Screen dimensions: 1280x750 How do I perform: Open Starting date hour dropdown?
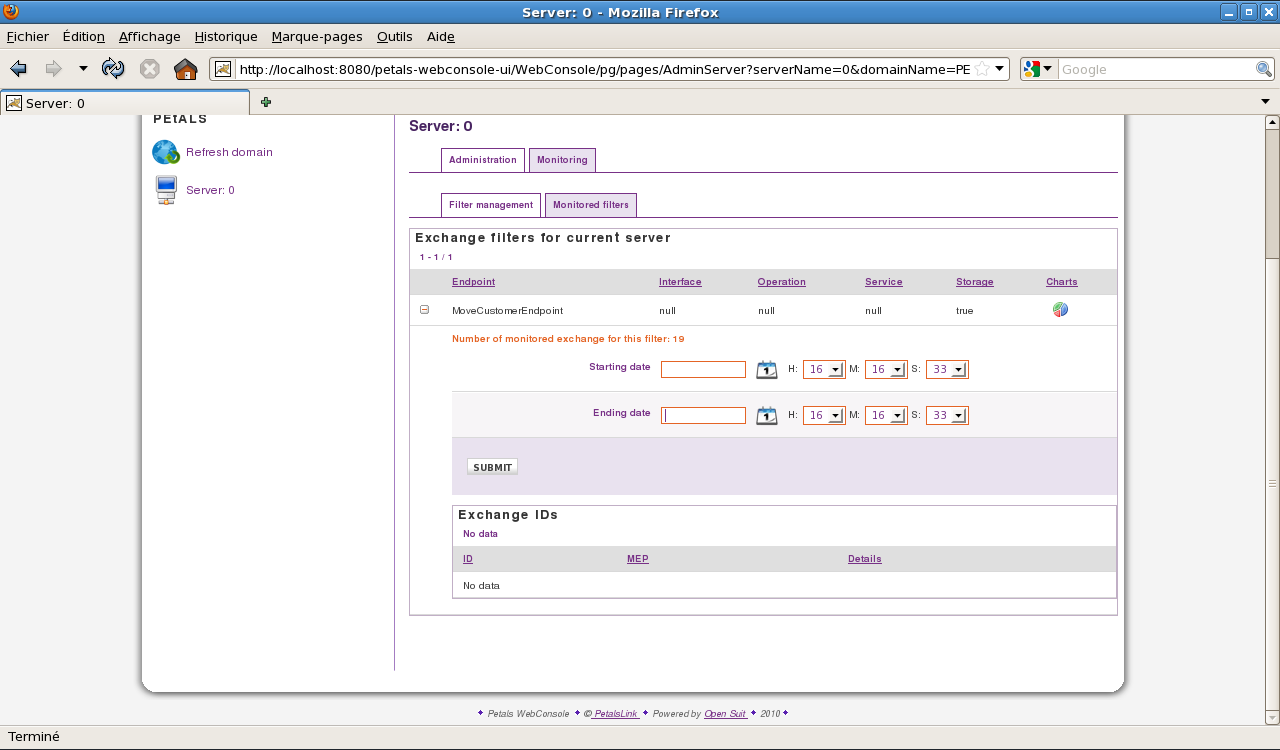coord(824,370)
